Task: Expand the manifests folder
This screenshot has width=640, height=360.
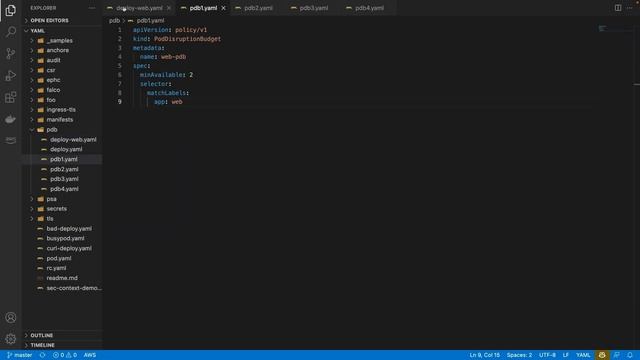Action: click(x=60, y=120)
